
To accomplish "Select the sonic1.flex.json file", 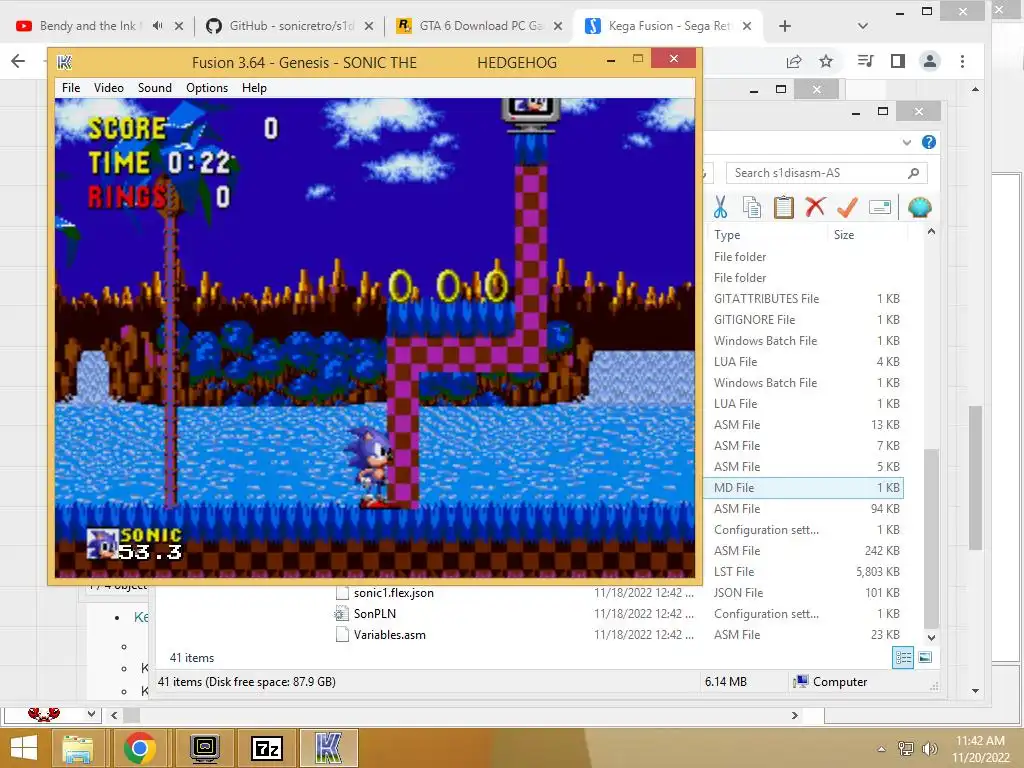I will pyautogui.click(x=393, y=593).
